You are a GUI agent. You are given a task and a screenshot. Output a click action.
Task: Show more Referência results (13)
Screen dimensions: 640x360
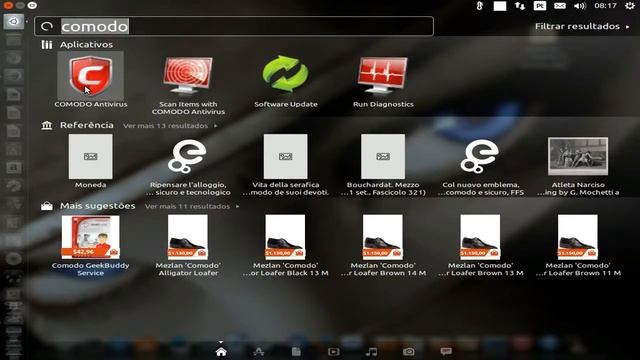click(x=170, y=126)
